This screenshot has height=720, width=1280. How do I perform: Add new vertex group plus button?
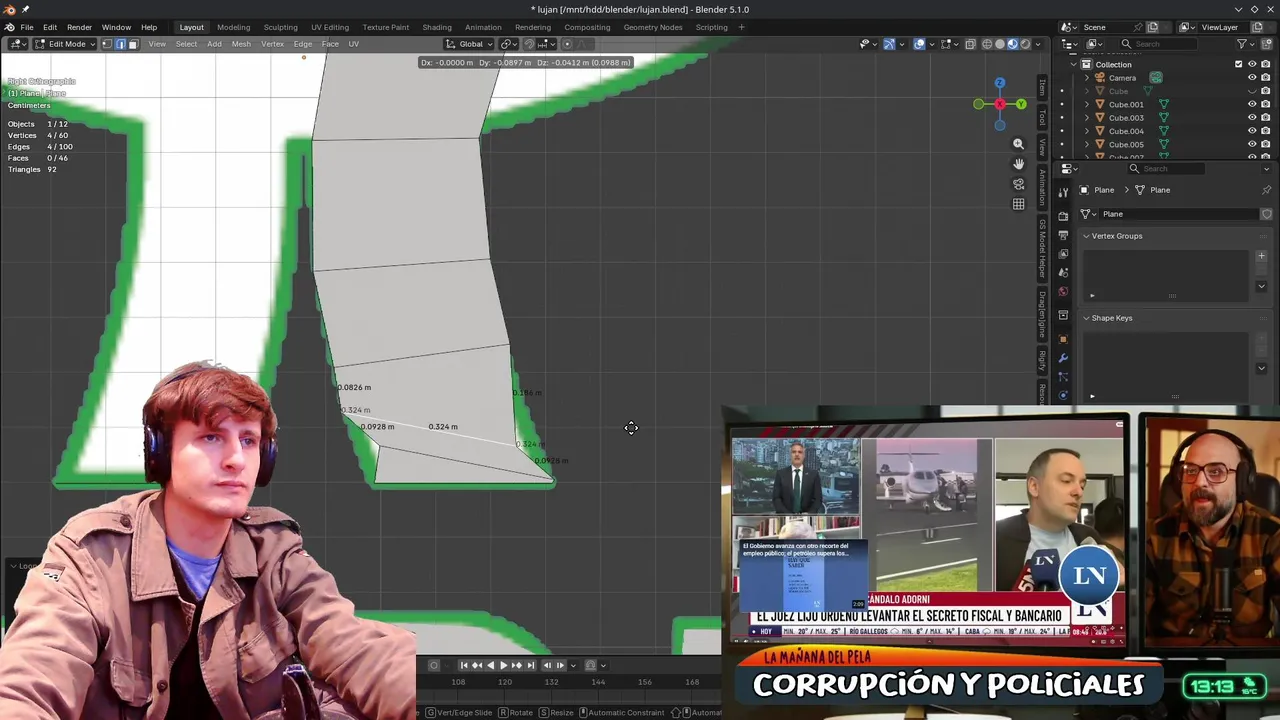pyautogui.click(x=1261, y=256)
